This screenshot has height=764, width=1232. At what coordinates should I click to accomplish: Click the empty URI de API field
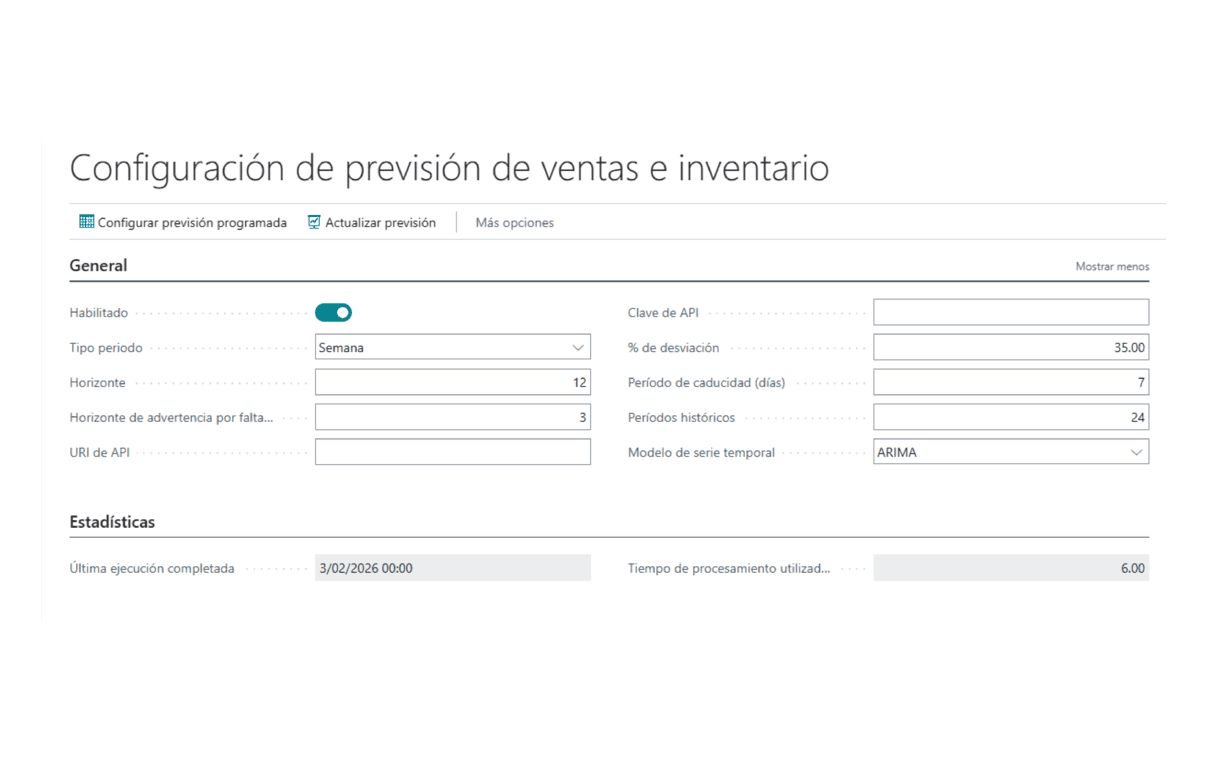coord(452,452)
